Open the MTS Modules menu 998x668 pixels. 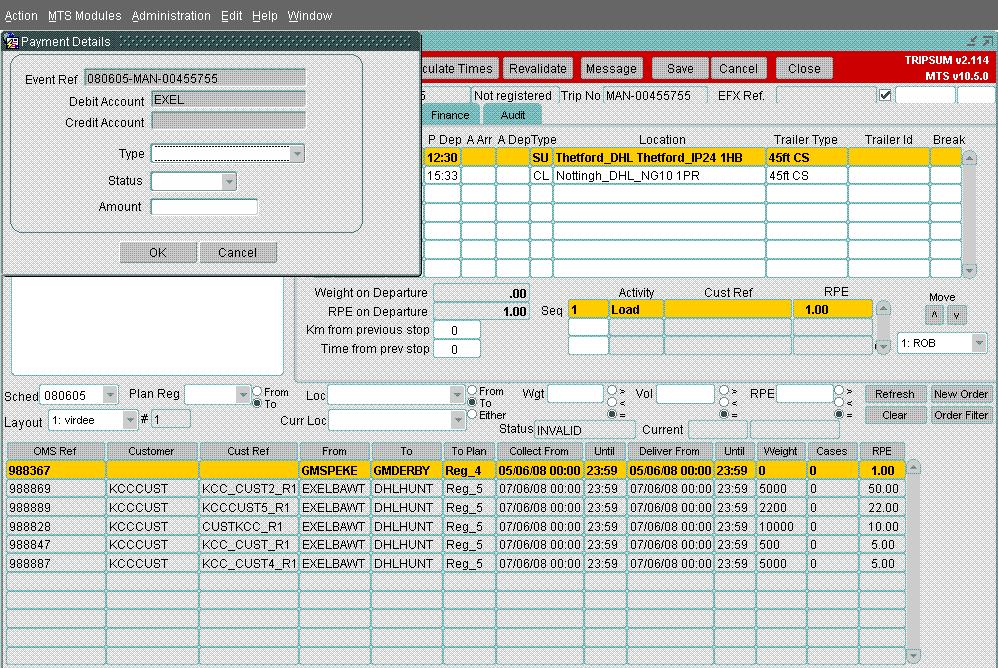(85, 16)
